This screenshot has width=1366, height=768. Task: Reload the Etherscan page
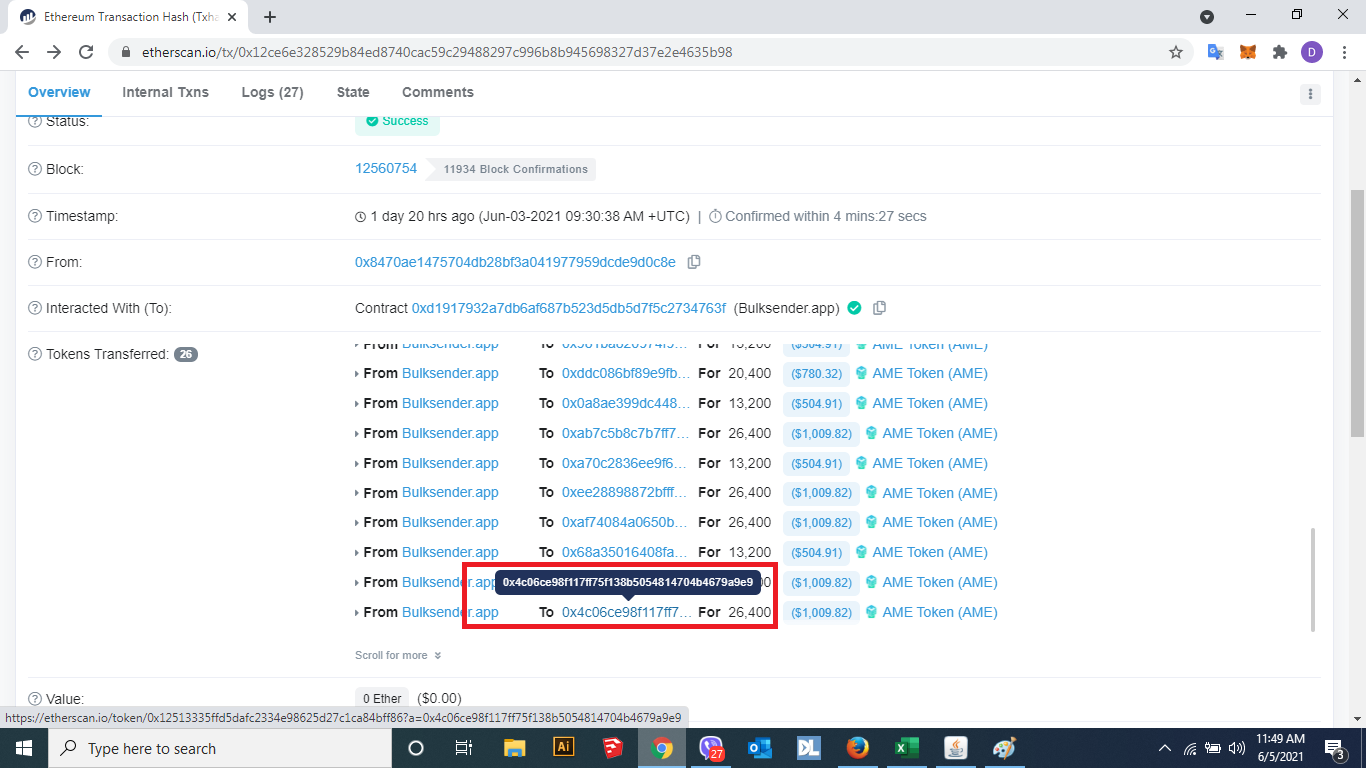[x=86, y=52]
